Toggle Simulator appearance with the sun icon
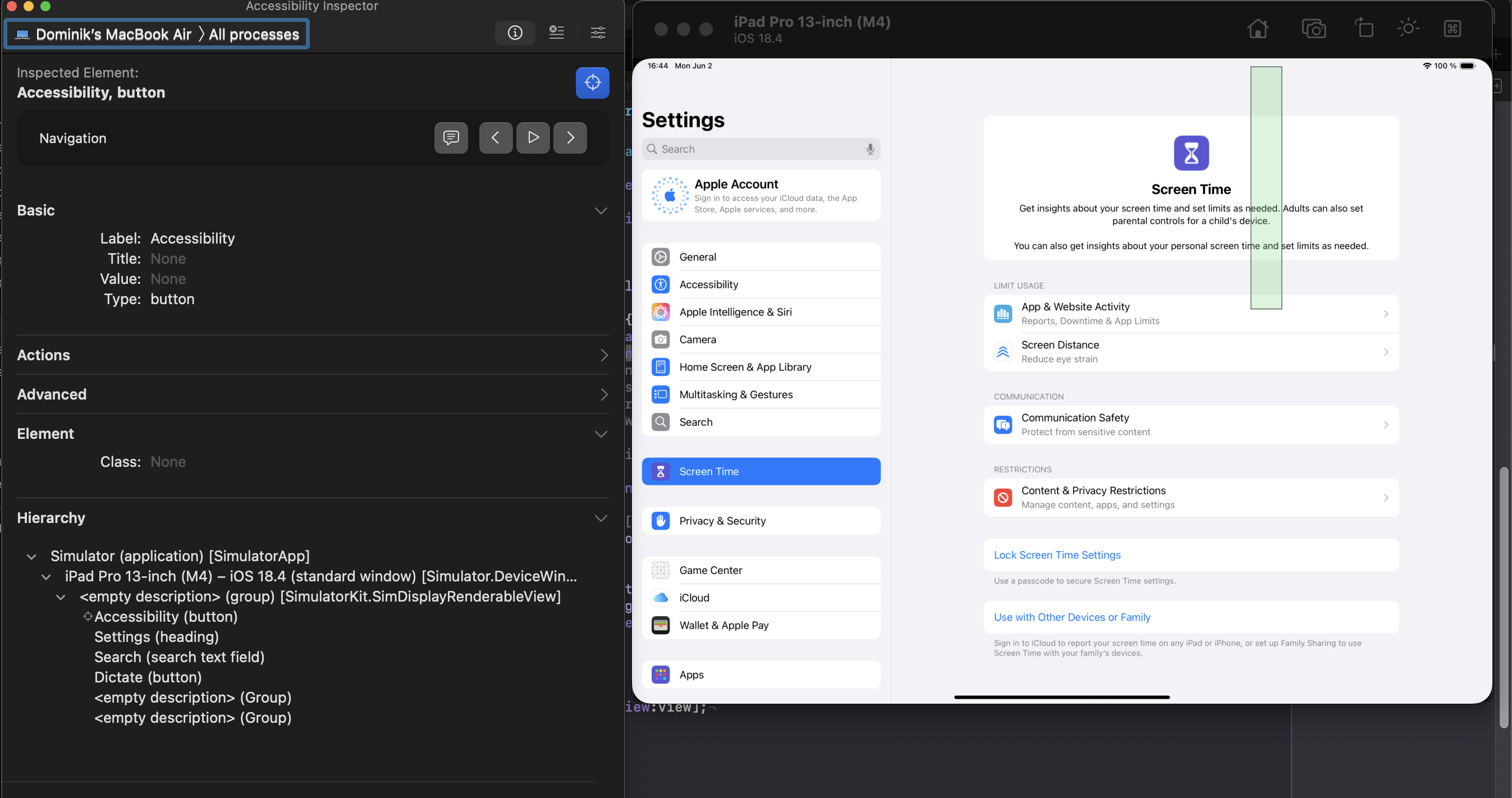This screenshot has width=1512, height=798. (x=1408, y=28)
